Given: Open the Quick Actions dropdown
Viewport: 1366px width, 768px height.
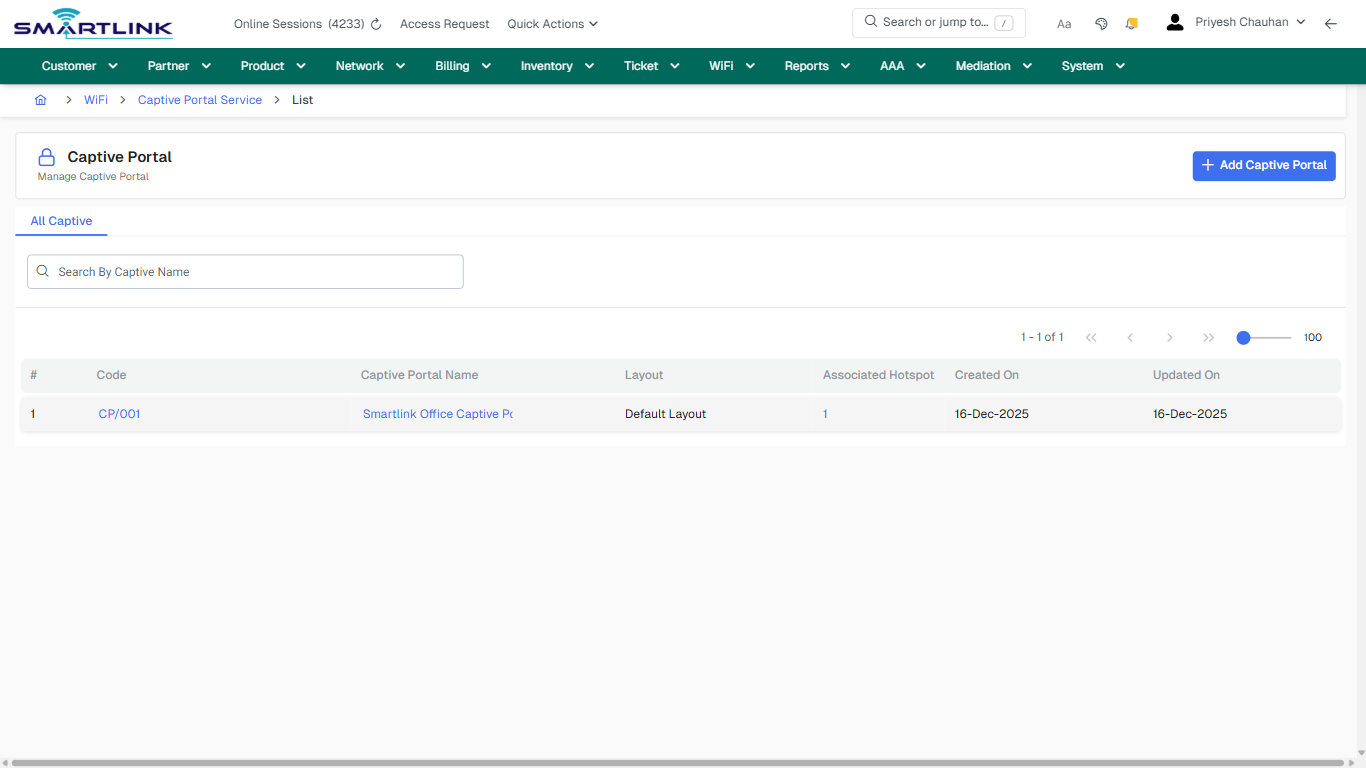Looking at the screenshot, I should click(x=551, y=23).
